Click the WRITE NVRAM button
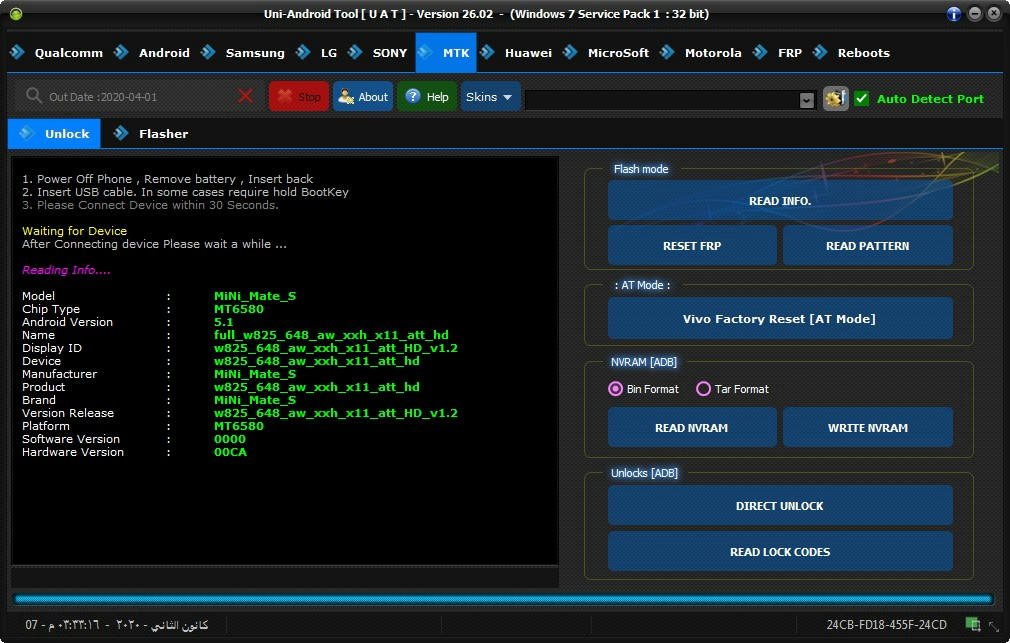This screenshot has width=1010, height=643. point(868,428)
